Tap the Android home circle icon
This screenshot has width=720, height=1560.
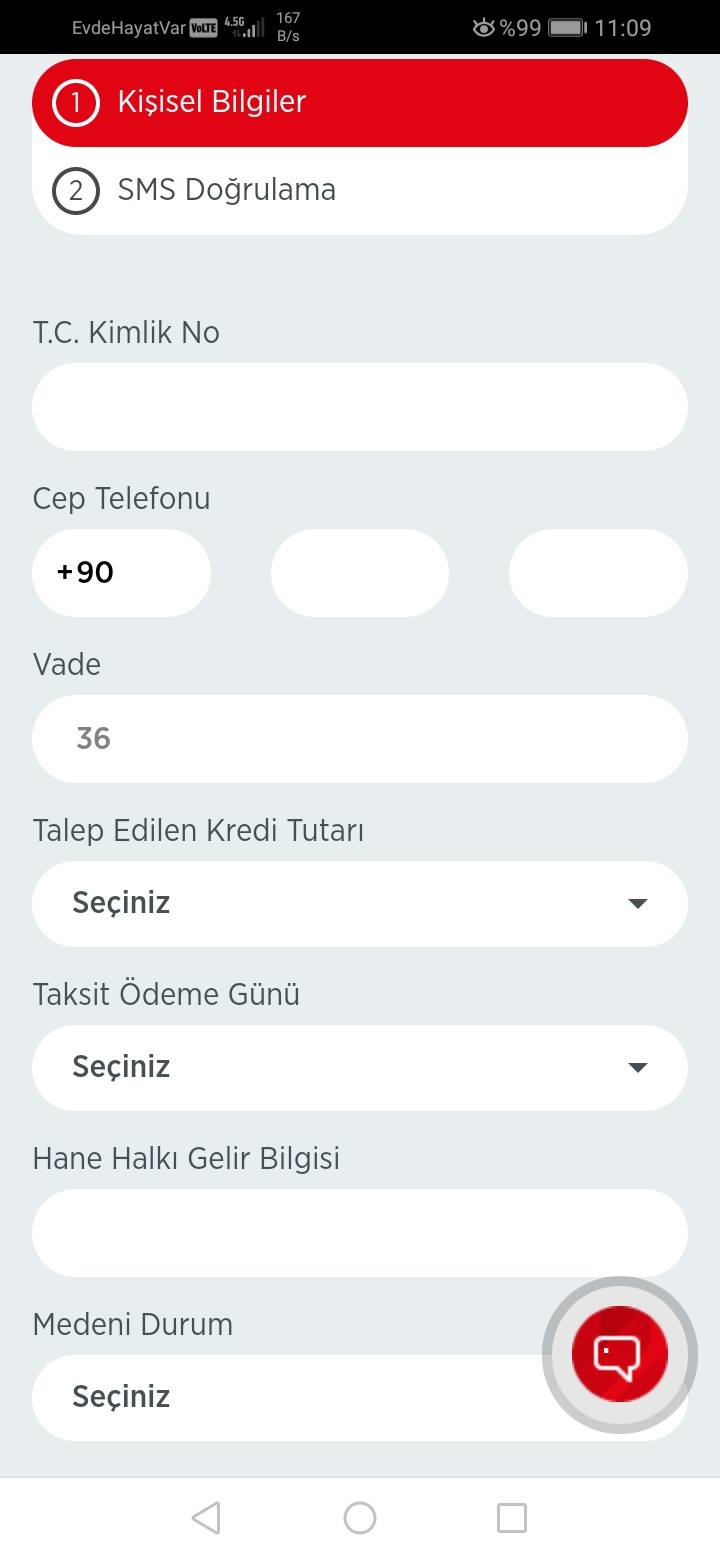(x=360, y=1518)
